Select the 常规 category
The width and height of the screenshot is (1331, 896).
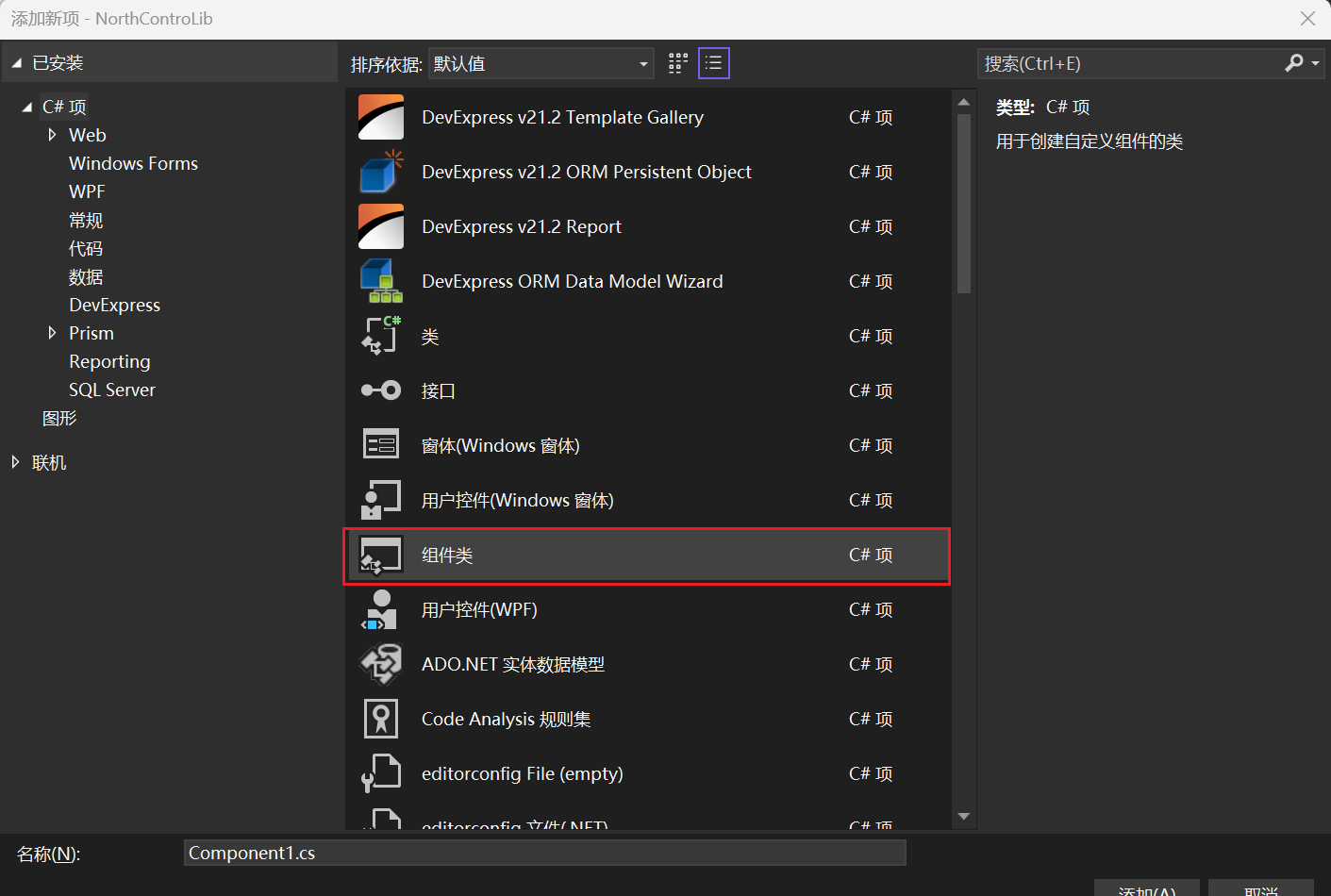[x=86, y=220]
